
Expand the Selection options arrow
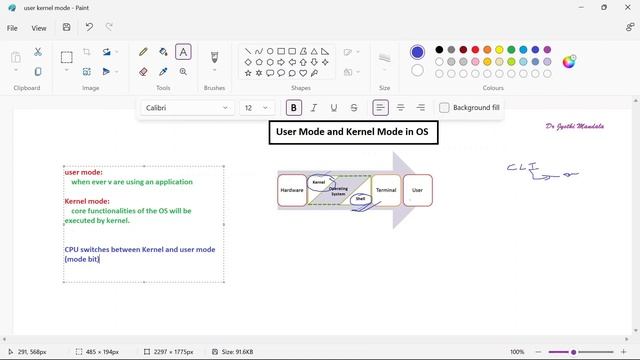point(67,70)
